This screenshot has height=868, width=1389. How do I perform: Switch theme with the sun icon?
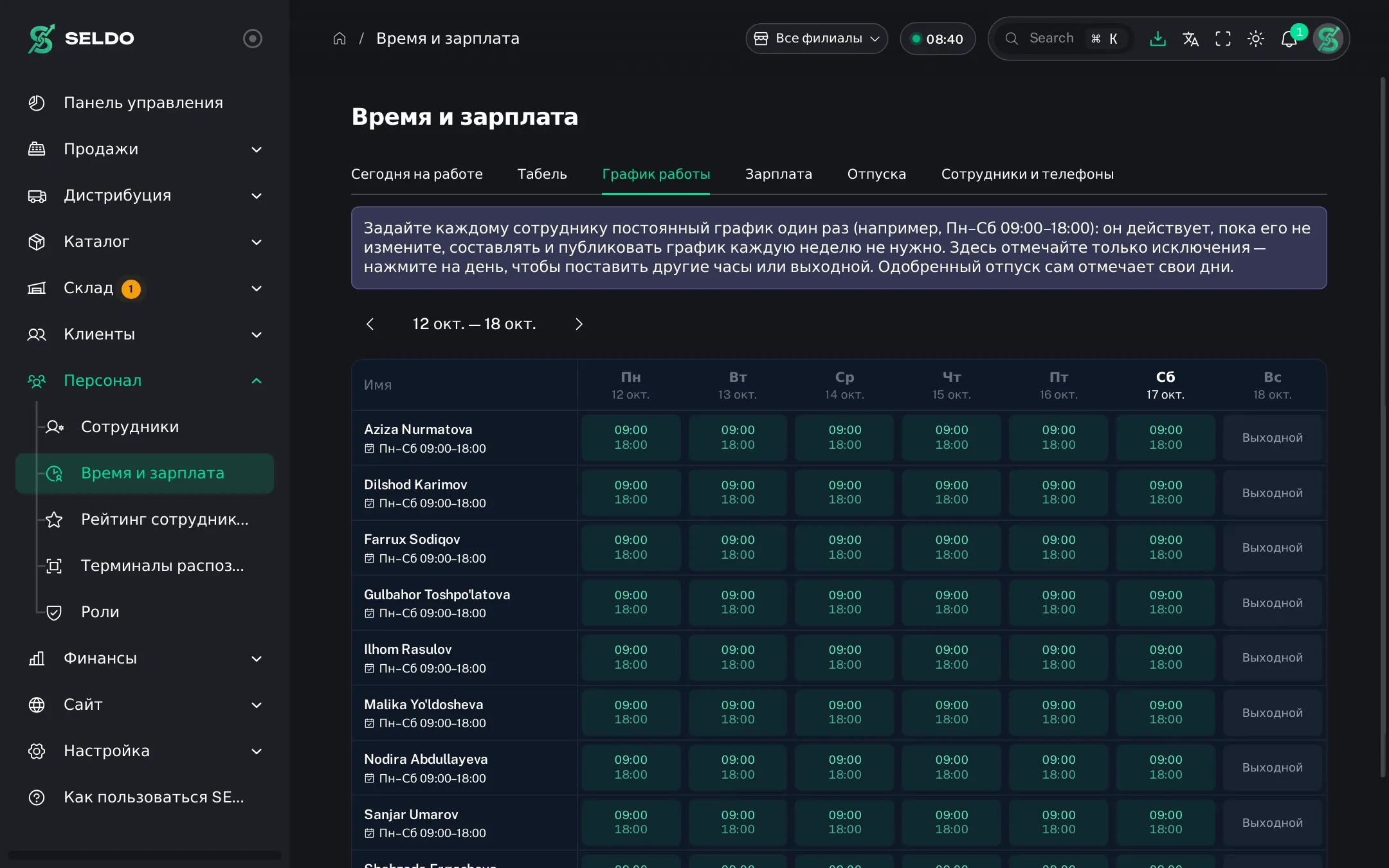(x=1256, y=39)
